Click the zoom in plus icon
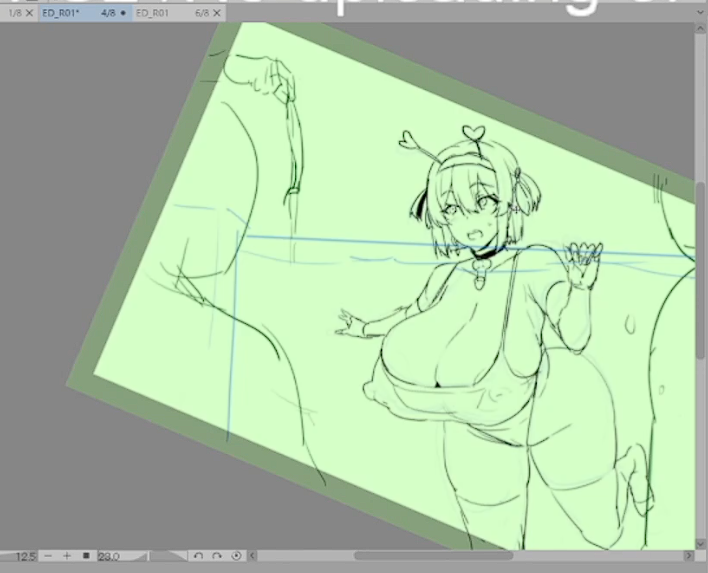Image resolution: width=708 pixels, height=573 pixels. point(67,556)
